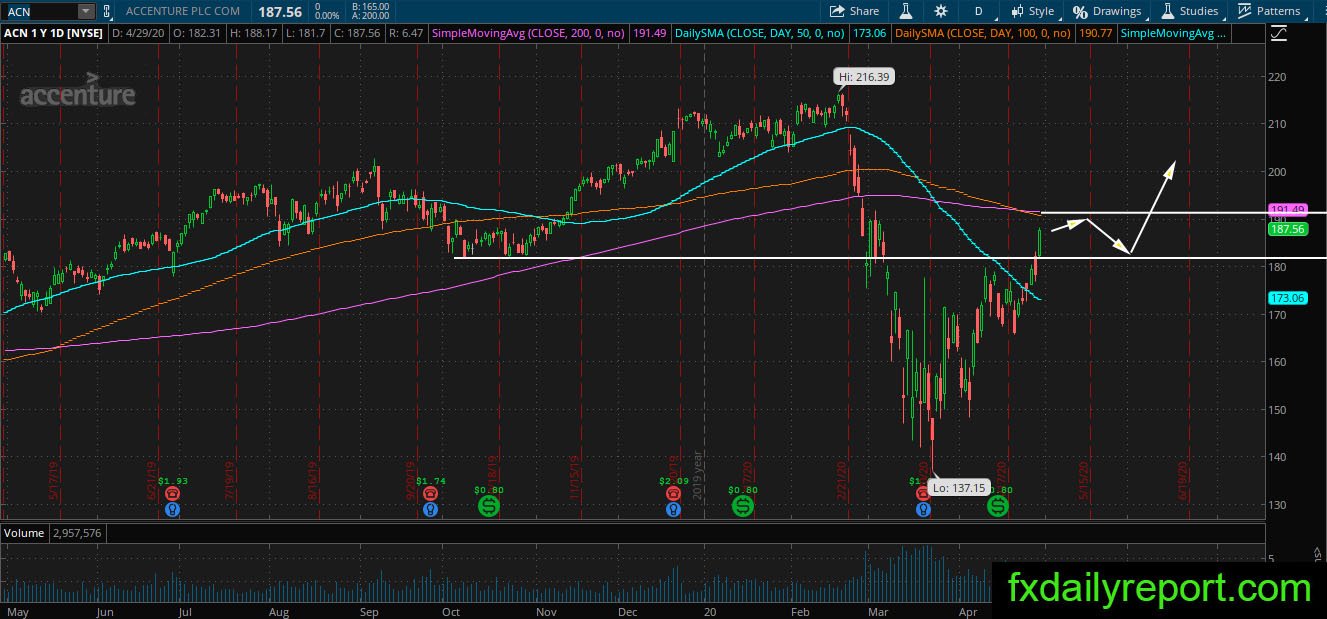Click the ACN 1 Y 1D [NYSE] chart title
Image resolution: width=1327 pixels, height=619 pixels.
54,33
